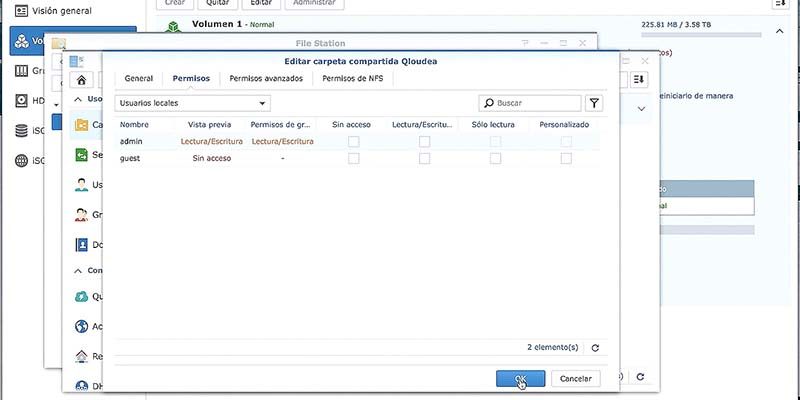
Task: Confirm the dialog with the OK button
Action: click(x=520, y=379)
